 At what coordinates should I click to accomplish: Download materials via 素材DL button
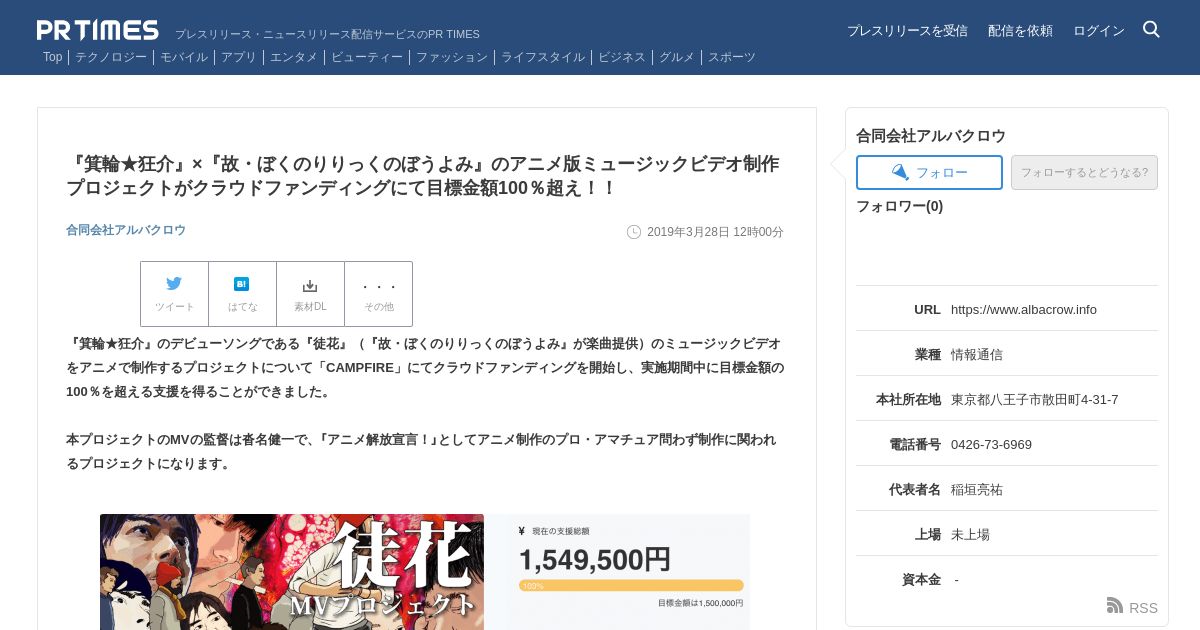[x=310, y=294]
